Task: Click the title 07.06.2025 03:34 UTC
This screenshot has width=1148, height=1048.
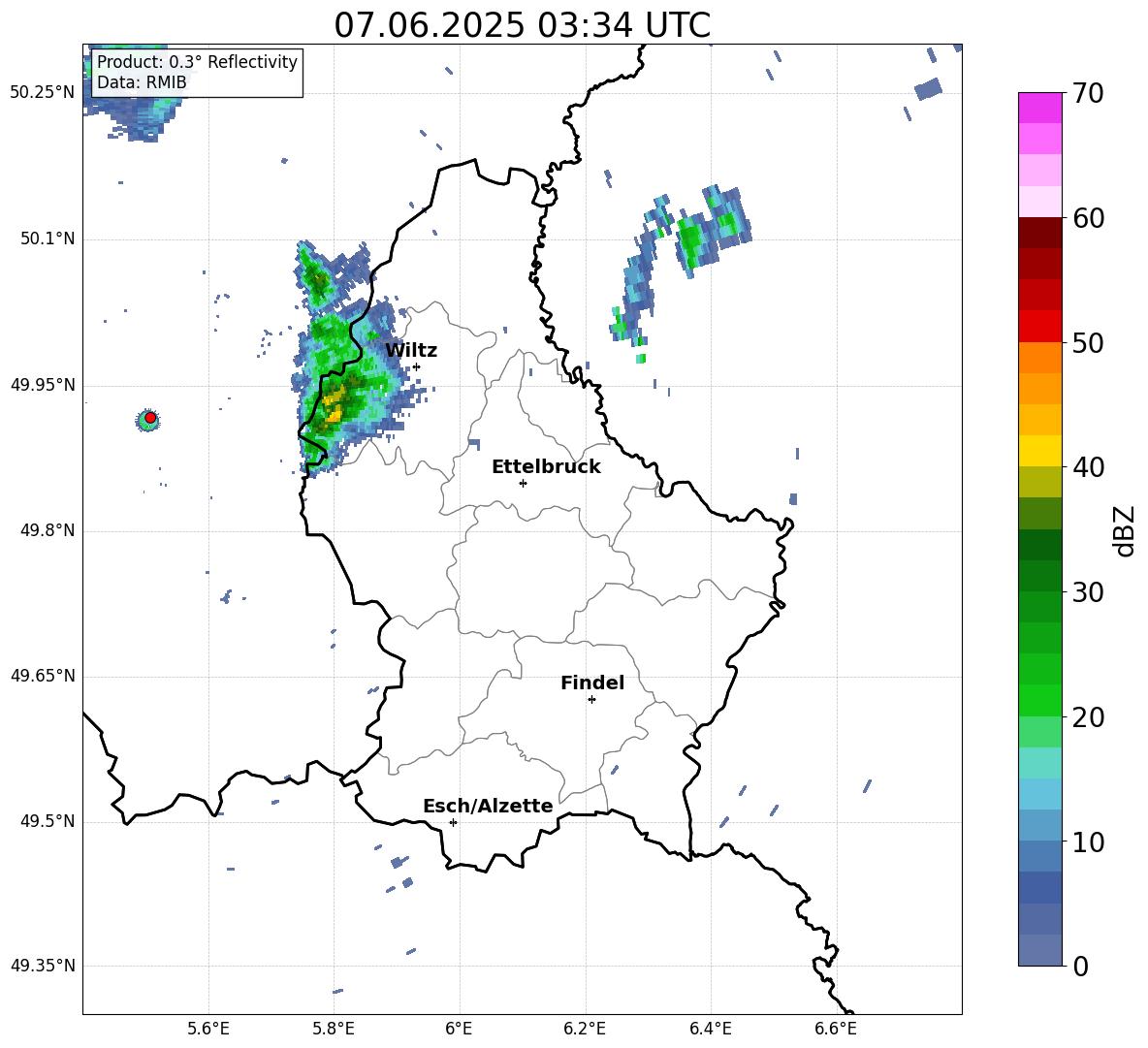Action: pos(522,25)
